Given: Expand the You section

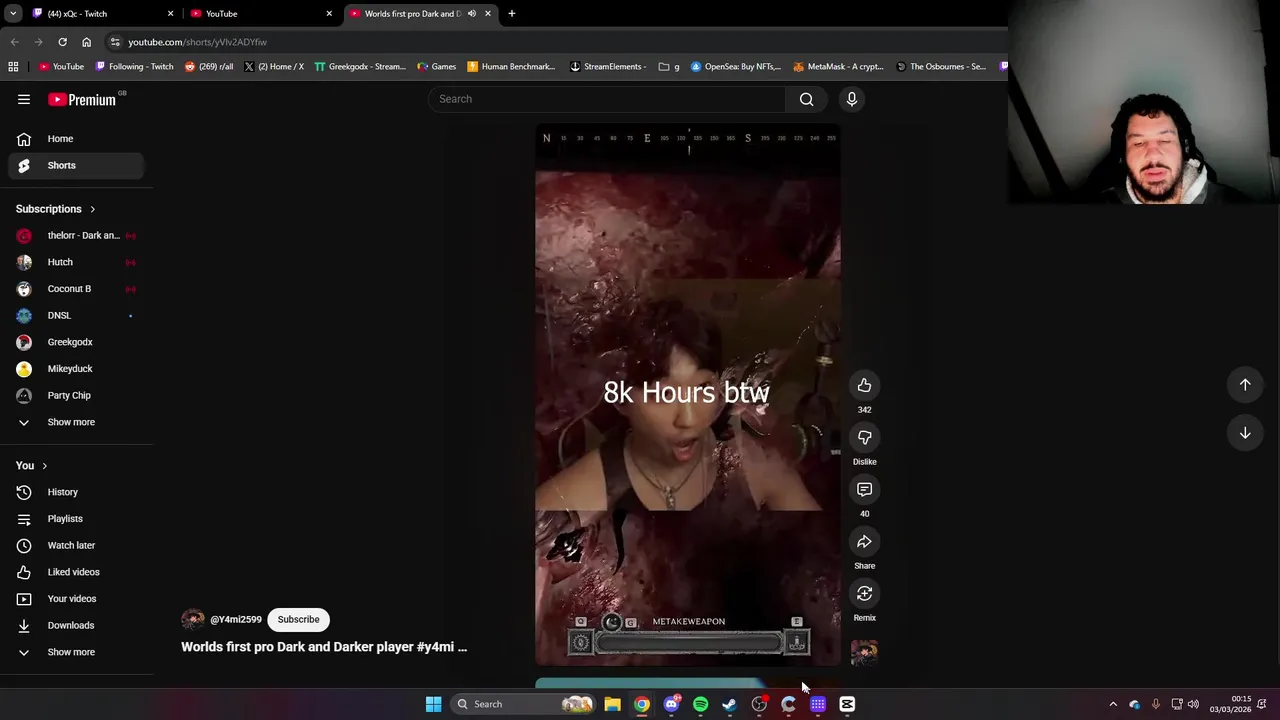Looking at the screenshot, I should (x=32, y=465).
